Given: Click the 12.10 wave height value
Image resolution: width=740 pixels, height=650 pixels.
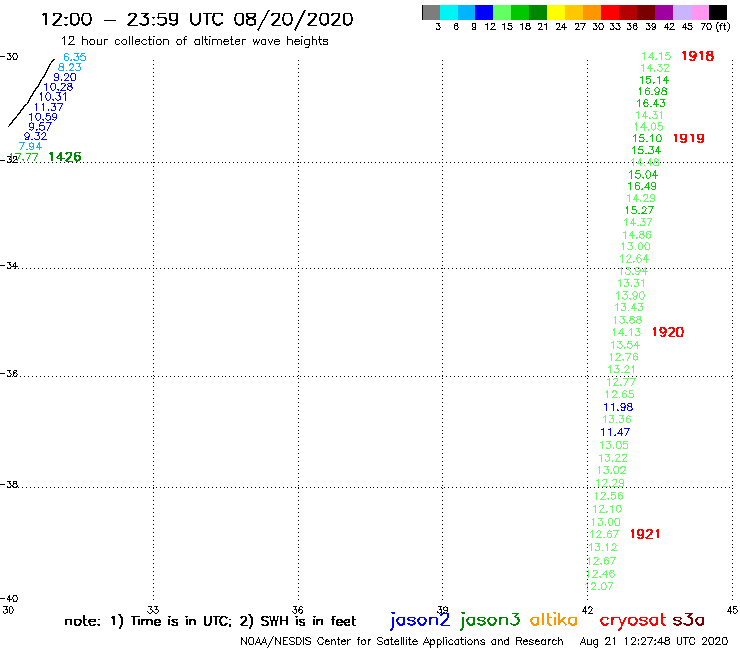Looking at the screenshot, I should 607,509.
